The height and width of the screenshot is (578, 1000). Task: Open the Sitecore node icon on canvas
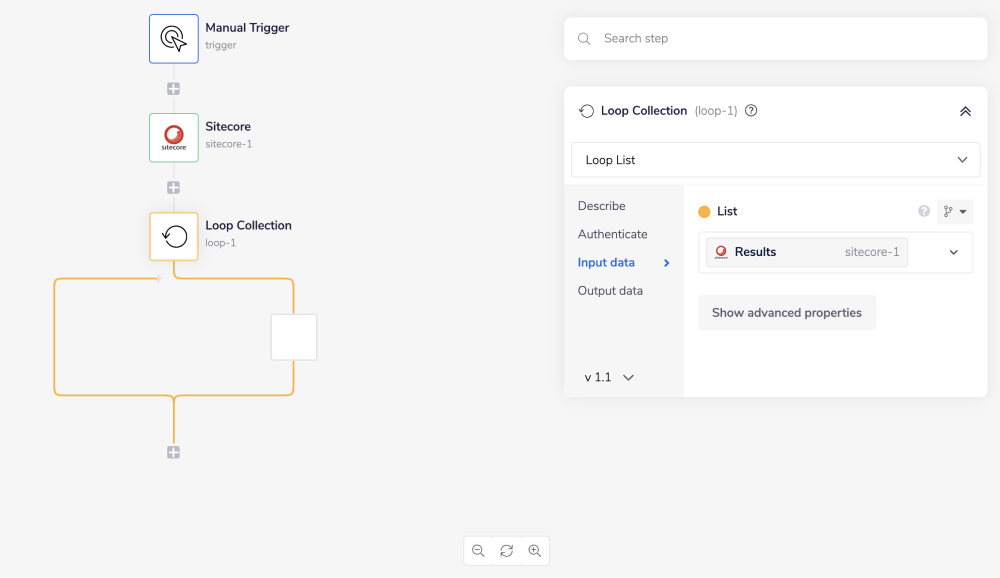pyautogui.click(x=173, y=137)
